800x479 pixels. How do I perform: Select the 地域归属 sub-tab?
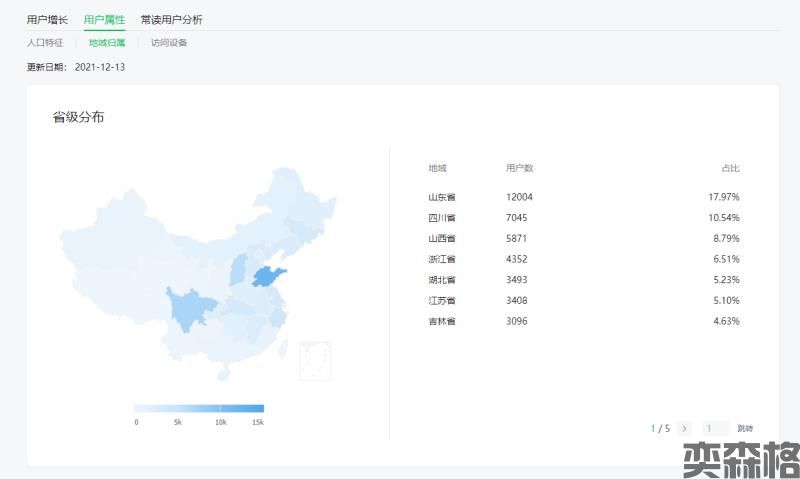pos(107,43)
